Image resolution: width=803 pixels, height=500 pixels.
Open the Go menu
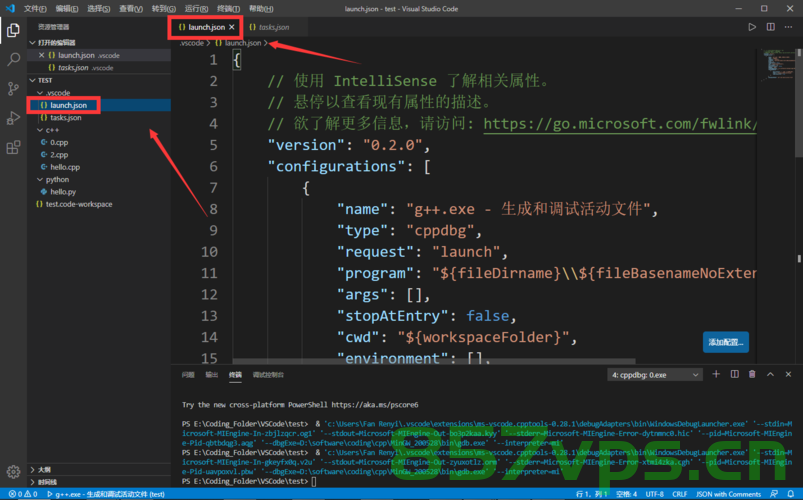(163, 9)
